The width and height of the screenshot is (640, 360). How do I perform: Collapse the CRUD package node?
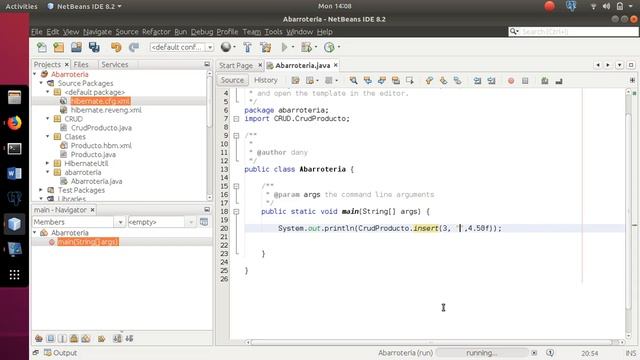click(48, 119)
